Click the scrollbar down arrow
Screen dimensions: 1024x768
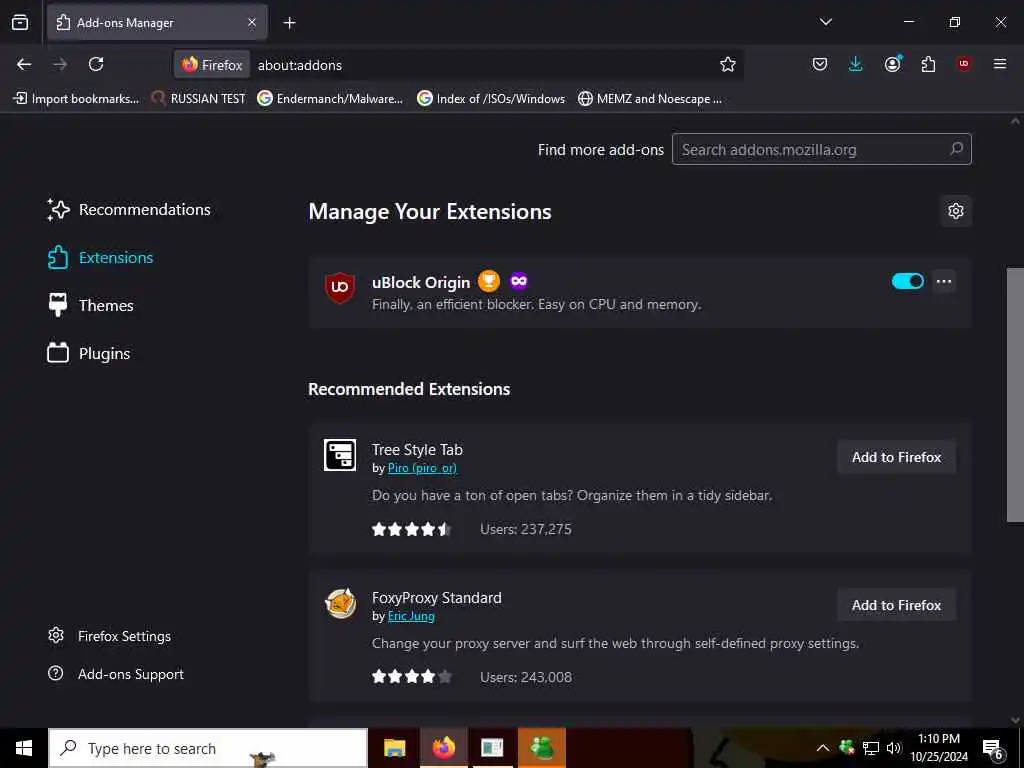pos(1015,720)
